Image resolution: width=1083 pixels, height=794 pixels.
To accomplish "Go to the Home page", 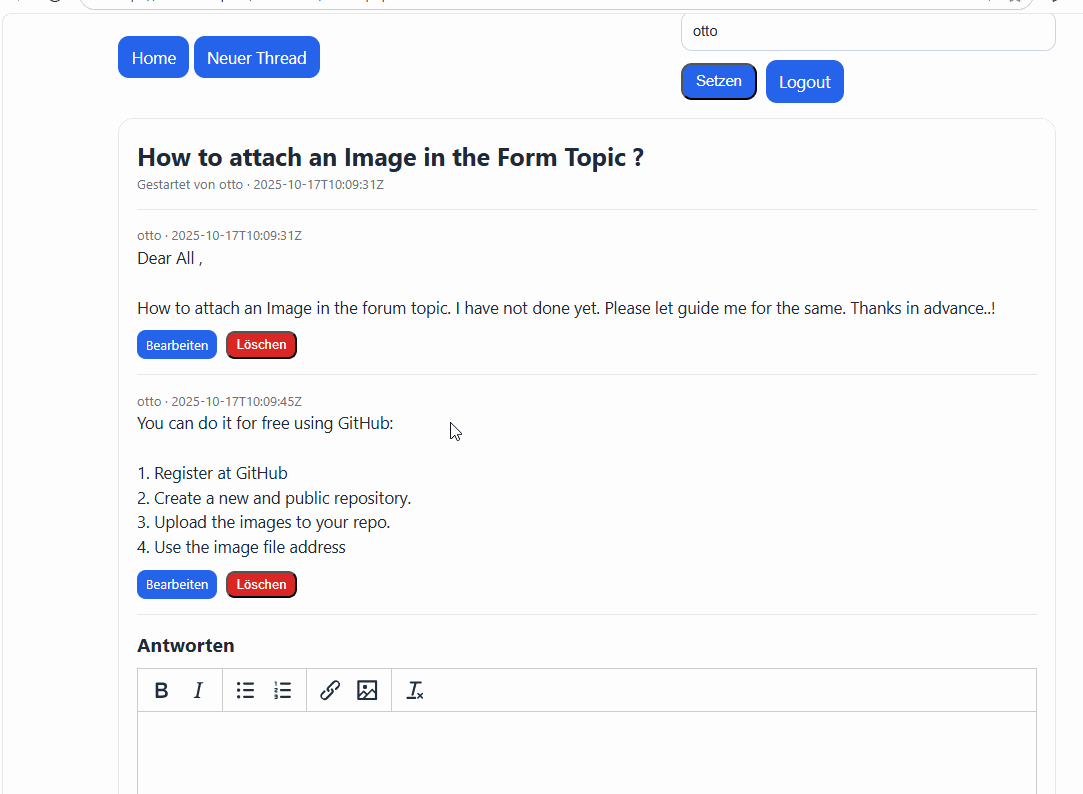I will (x=153, y=57).
